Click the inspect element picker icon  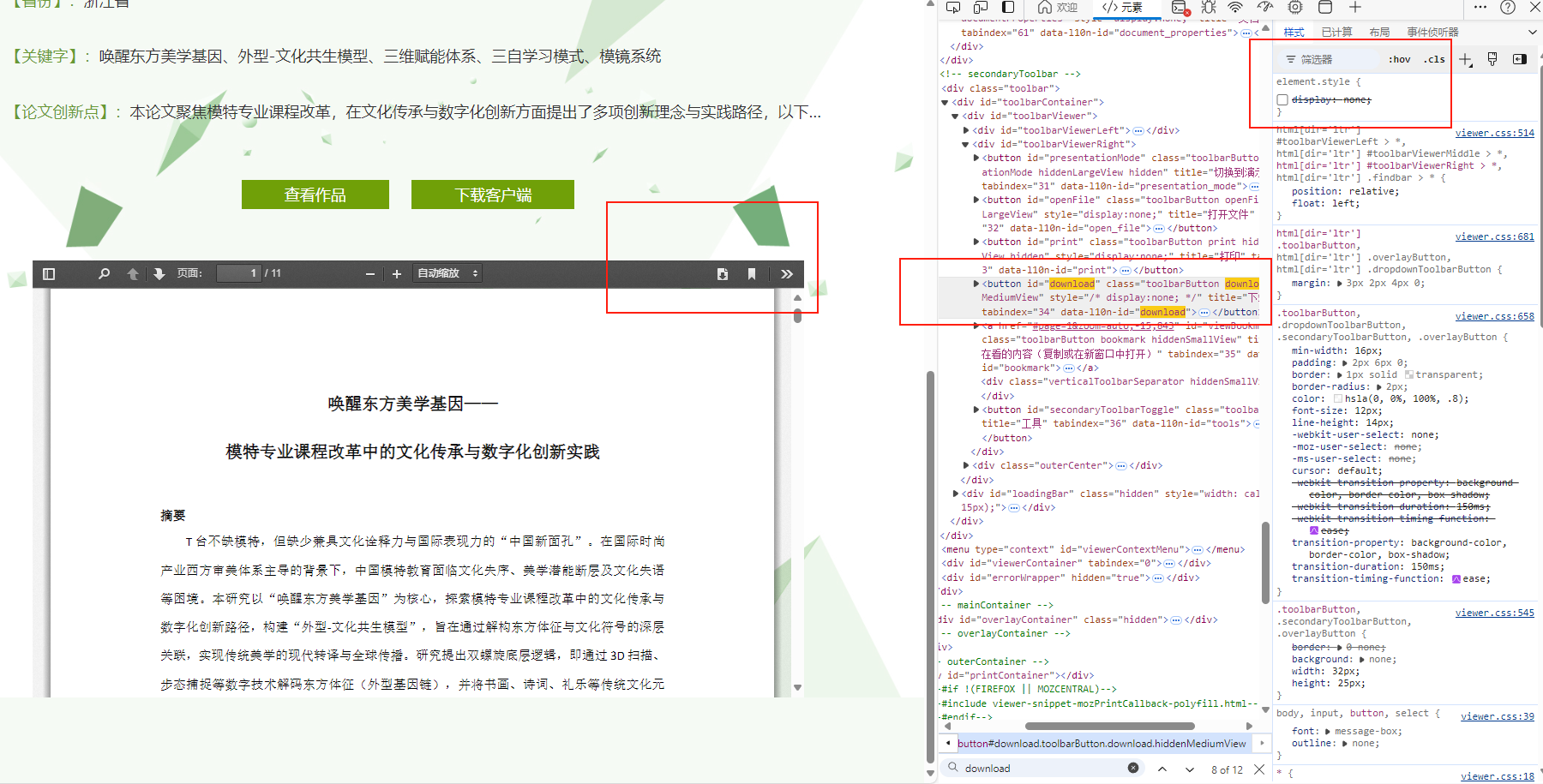(x=953, y=8)
